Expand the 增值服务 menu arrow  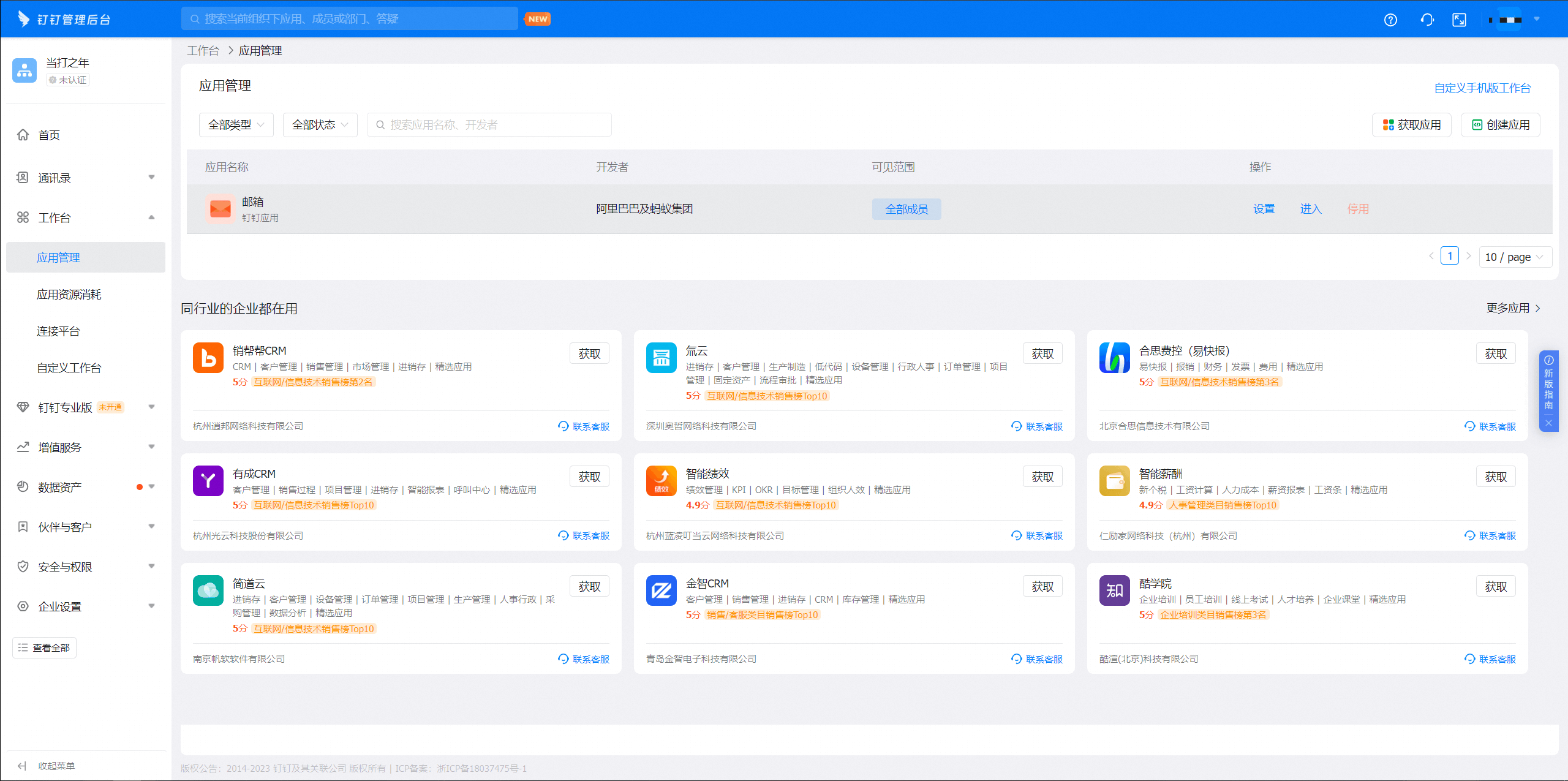(x=151, y=447)
